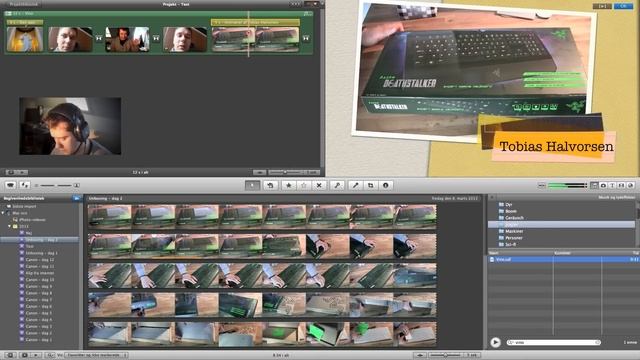Click transition icon after second project clip
Viewport: 640px width, 360px height.
pos(99,38)
